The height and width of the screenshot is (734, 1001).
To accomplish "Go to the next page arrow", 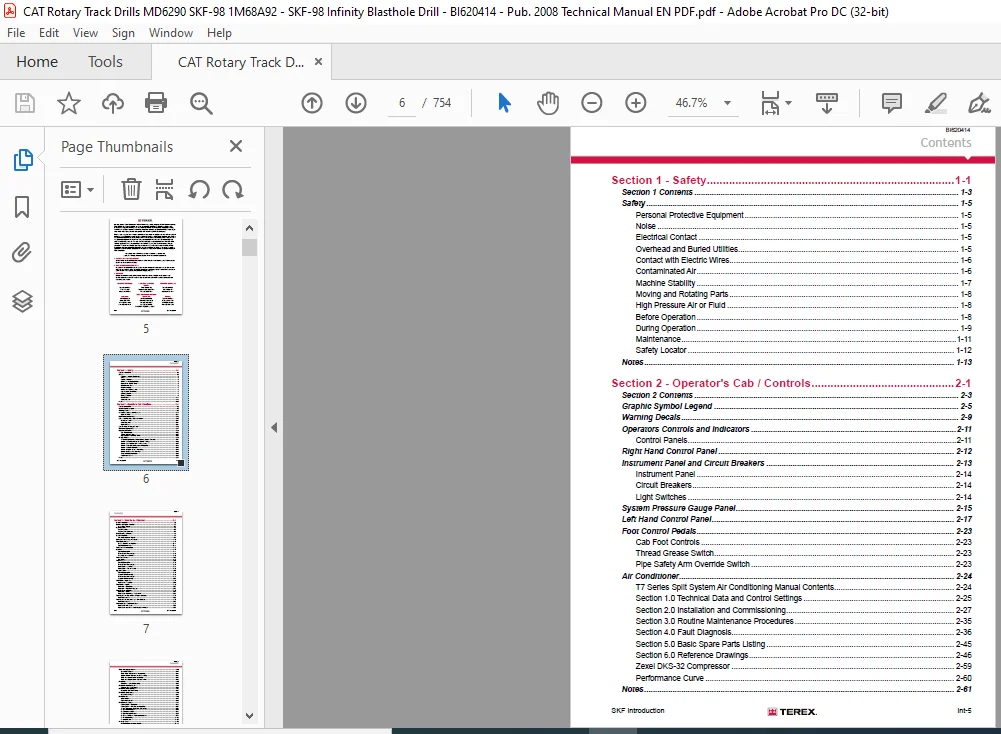I will (356, 103).
